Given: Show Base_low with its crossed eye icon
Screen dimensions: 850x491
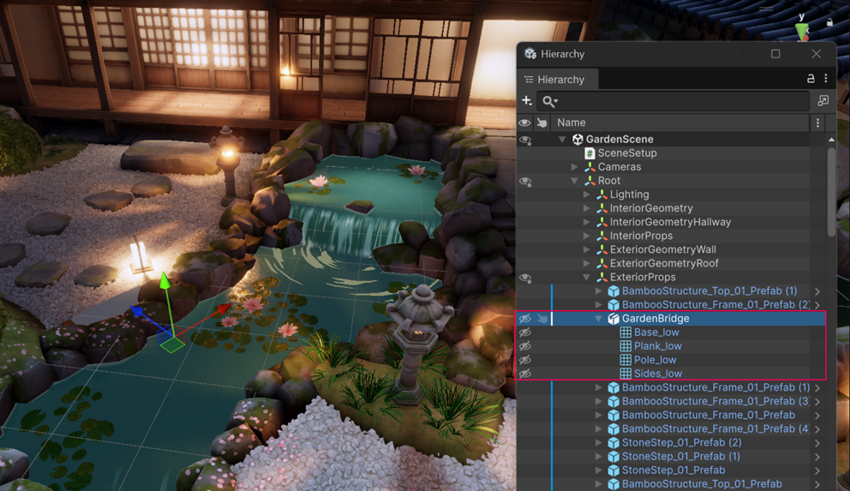Looking at the screenshot, I should (x=525, y=332).
